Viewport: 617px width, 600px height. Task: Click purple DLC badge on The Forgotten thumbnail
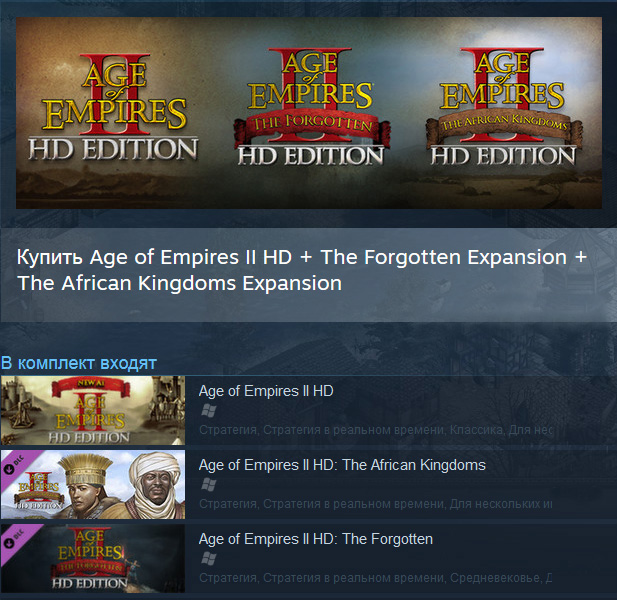pyautogui.click(x=15, y=539)
